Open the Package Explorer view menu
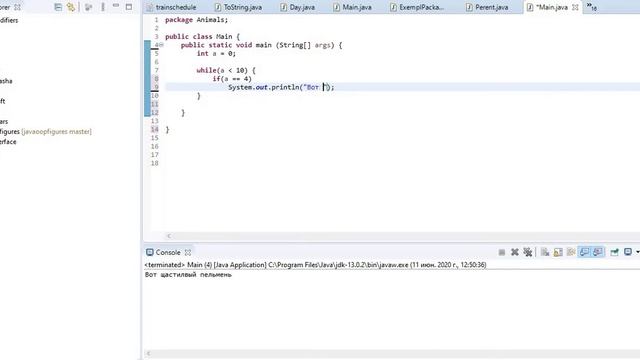The width and height of the screenshot is (640, 360). pos(103,7)
